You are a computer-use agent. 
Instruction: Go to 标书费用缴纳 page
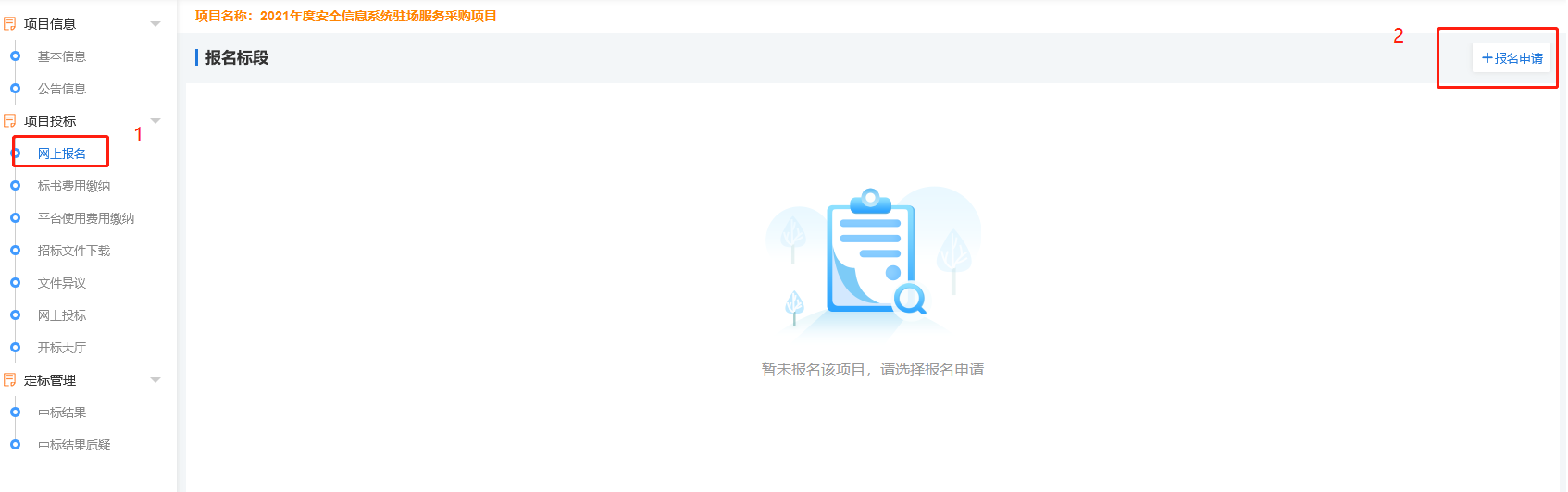tap(74, 186)
